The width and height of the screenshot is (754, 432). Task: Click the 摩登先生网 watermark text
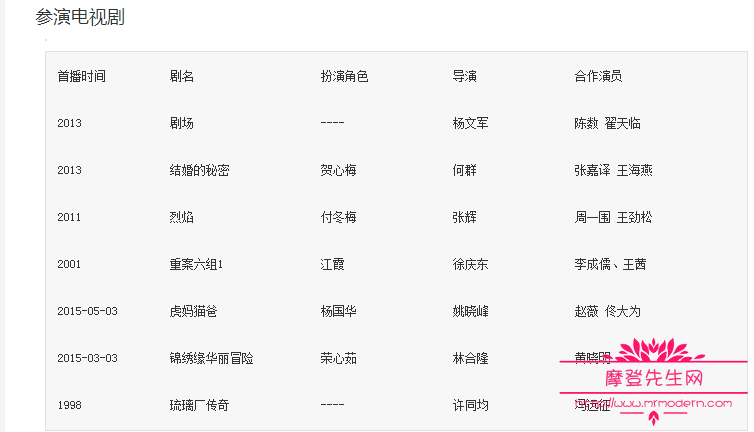pos(655,379)
